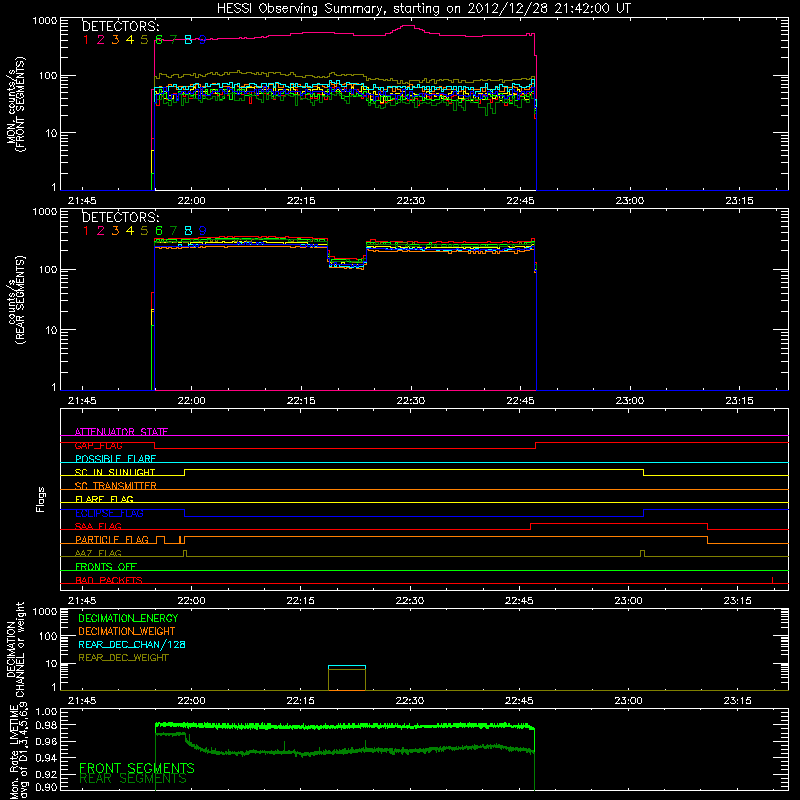Click the BAD_PACKETS flag label
This screenshot has height=800, width=800.
pyautogui.click(x=109, y=580)
